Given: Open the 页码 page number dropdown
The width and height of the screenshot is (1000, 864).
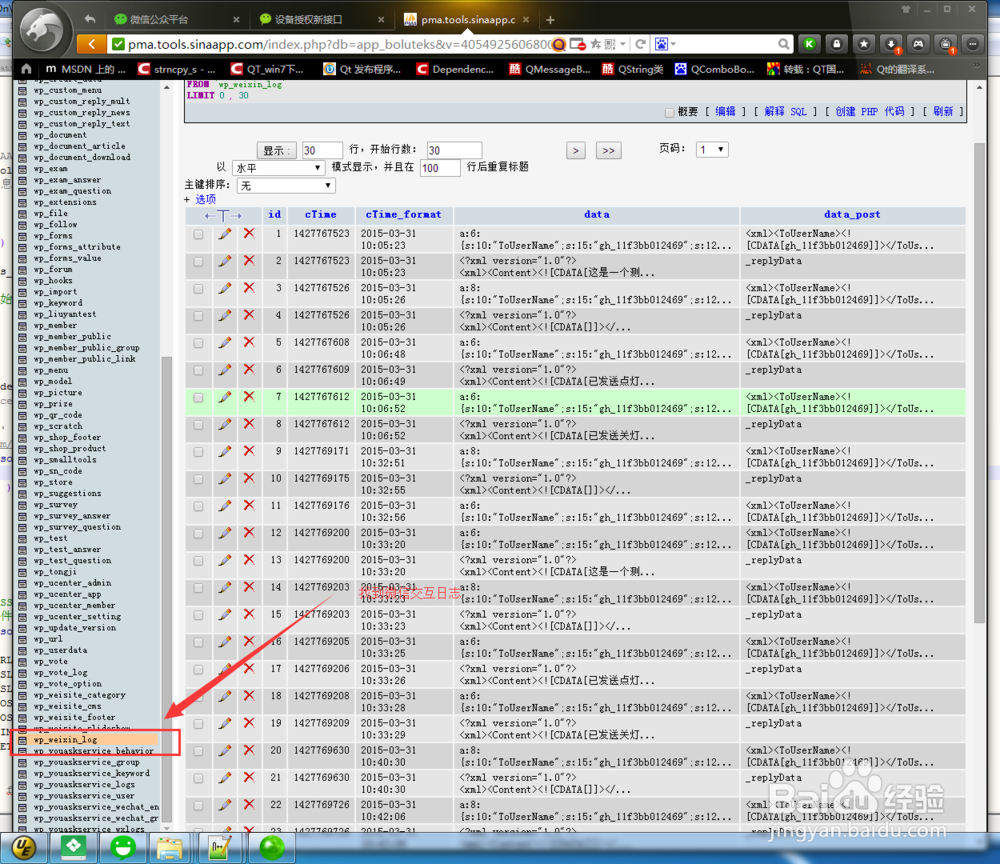Looking at the screenshot, I should [x=712, y=149].
